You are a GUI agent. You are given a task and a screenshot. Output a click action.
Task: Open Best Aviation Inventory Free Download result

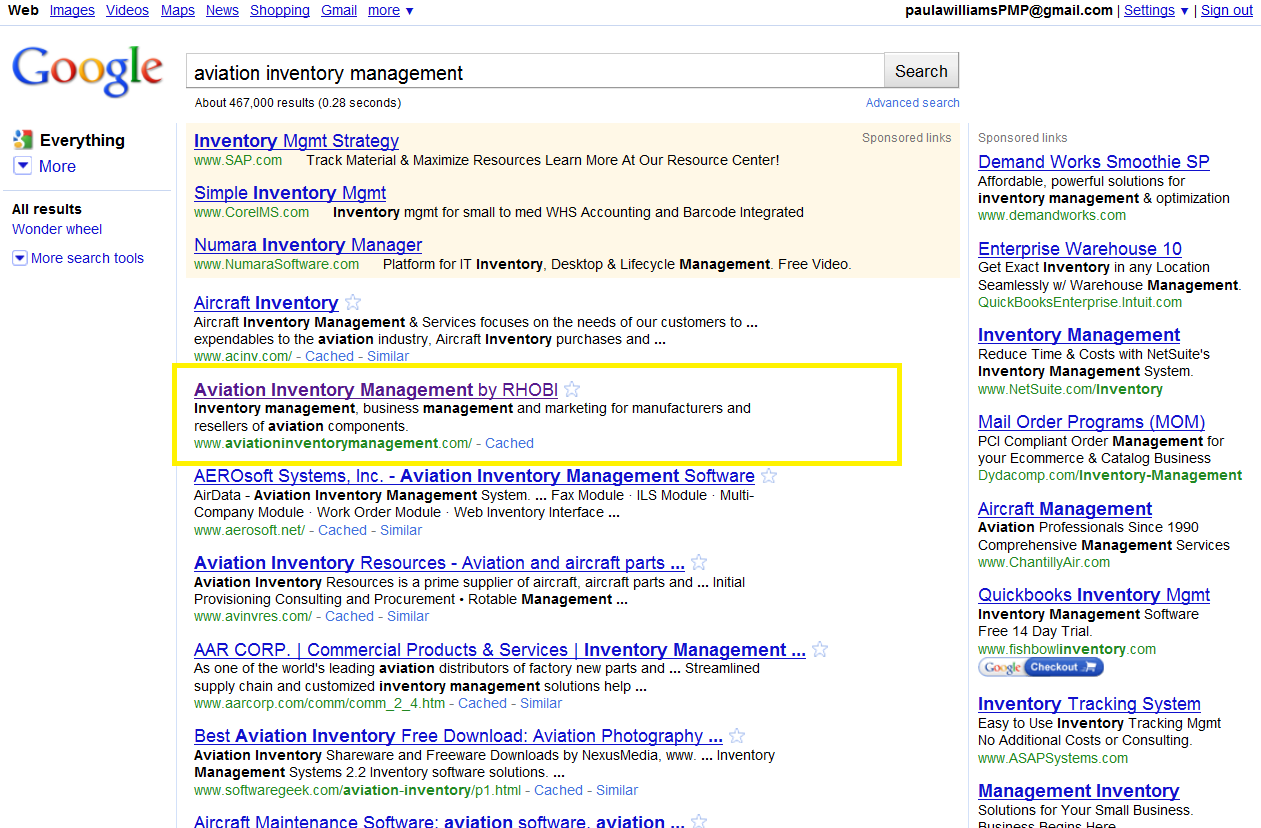click(x=458, y=736)
